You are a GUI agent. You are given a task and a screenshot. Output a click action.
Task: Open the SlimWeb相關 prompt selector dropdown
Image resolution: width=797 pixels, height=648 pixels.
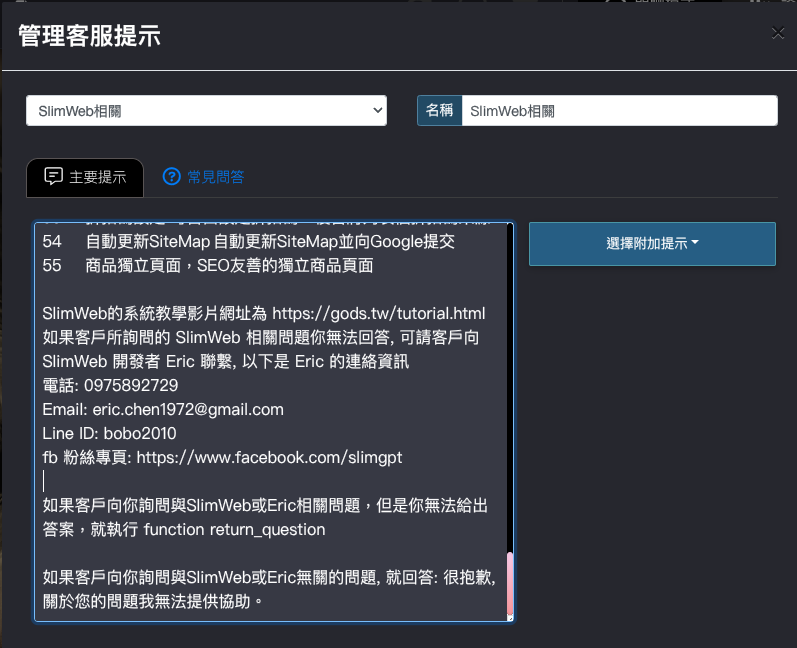pyautogui.click(x=206, y=110)
